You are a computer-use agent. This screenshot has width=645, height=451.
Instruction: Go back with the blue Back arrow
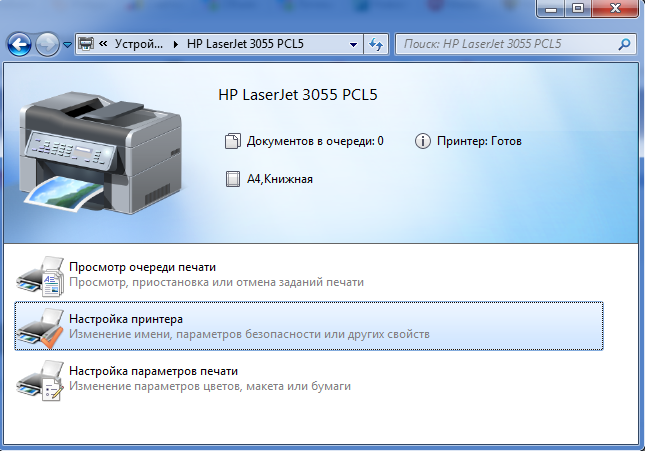coord(19,44)
